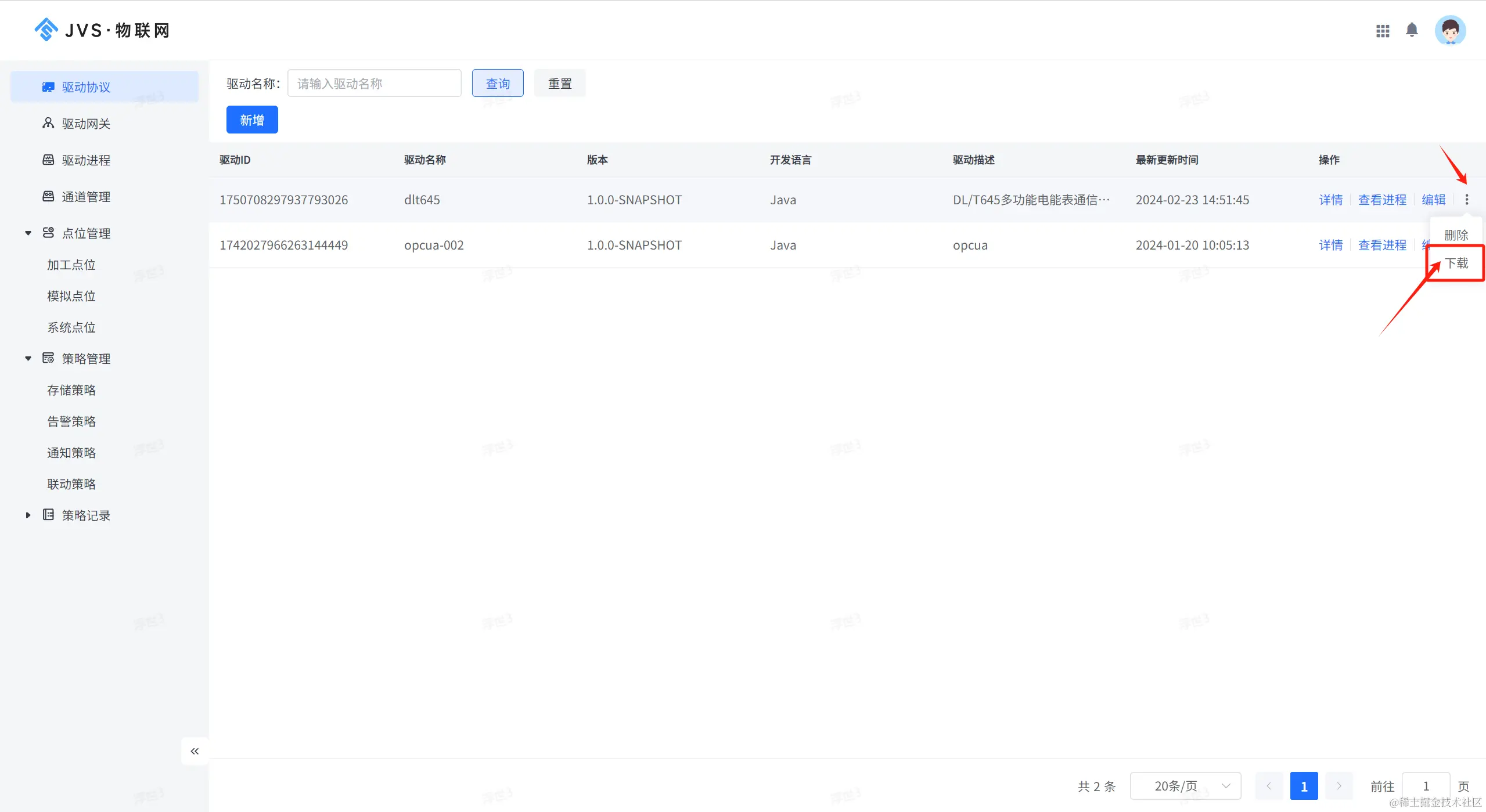The width and height of the screenshot is (1486, 812).
Task: Open 告警策略 in the sidebar
Action: tap(71, 421)
